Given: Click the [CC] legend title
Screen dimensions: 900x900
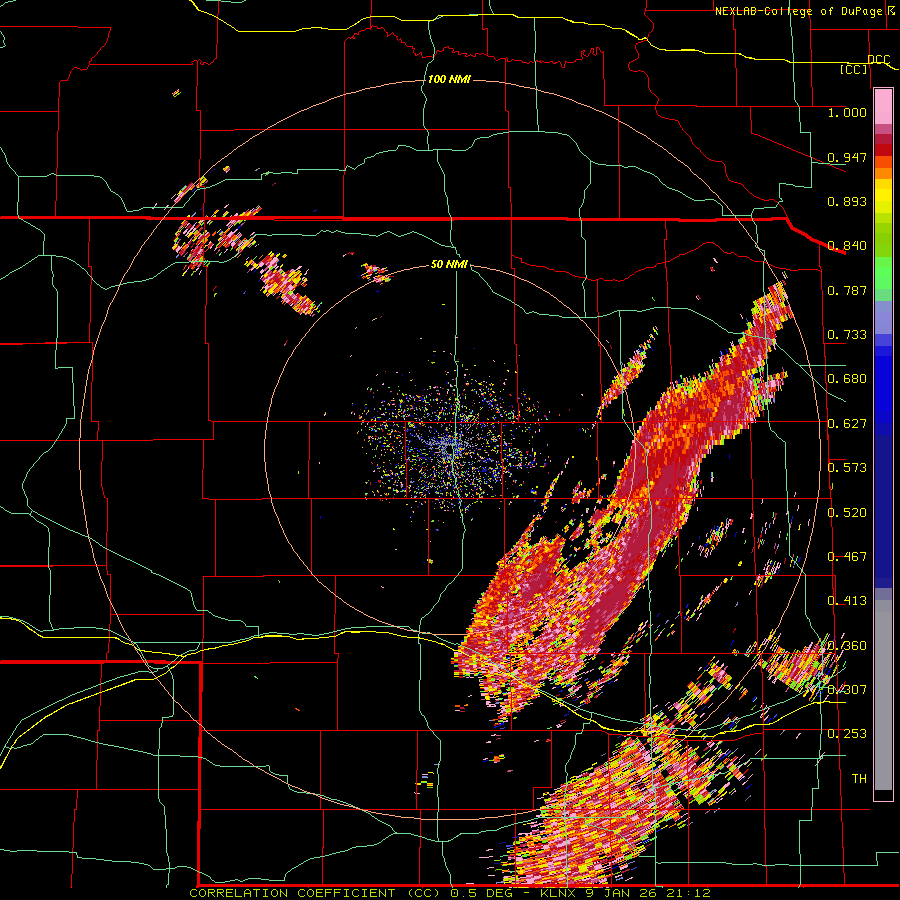Looking at the screenshot, I should click(854, 69).
